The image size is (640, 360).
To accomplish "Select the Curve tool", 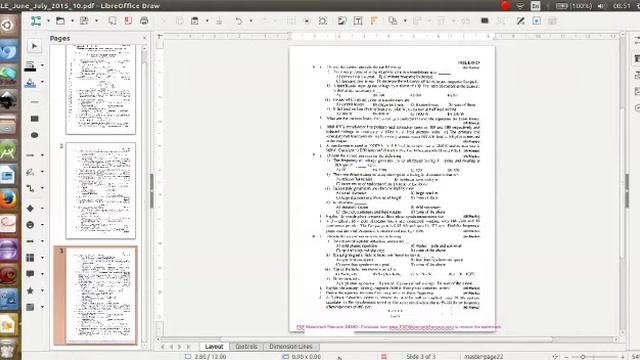I will 30,172.
